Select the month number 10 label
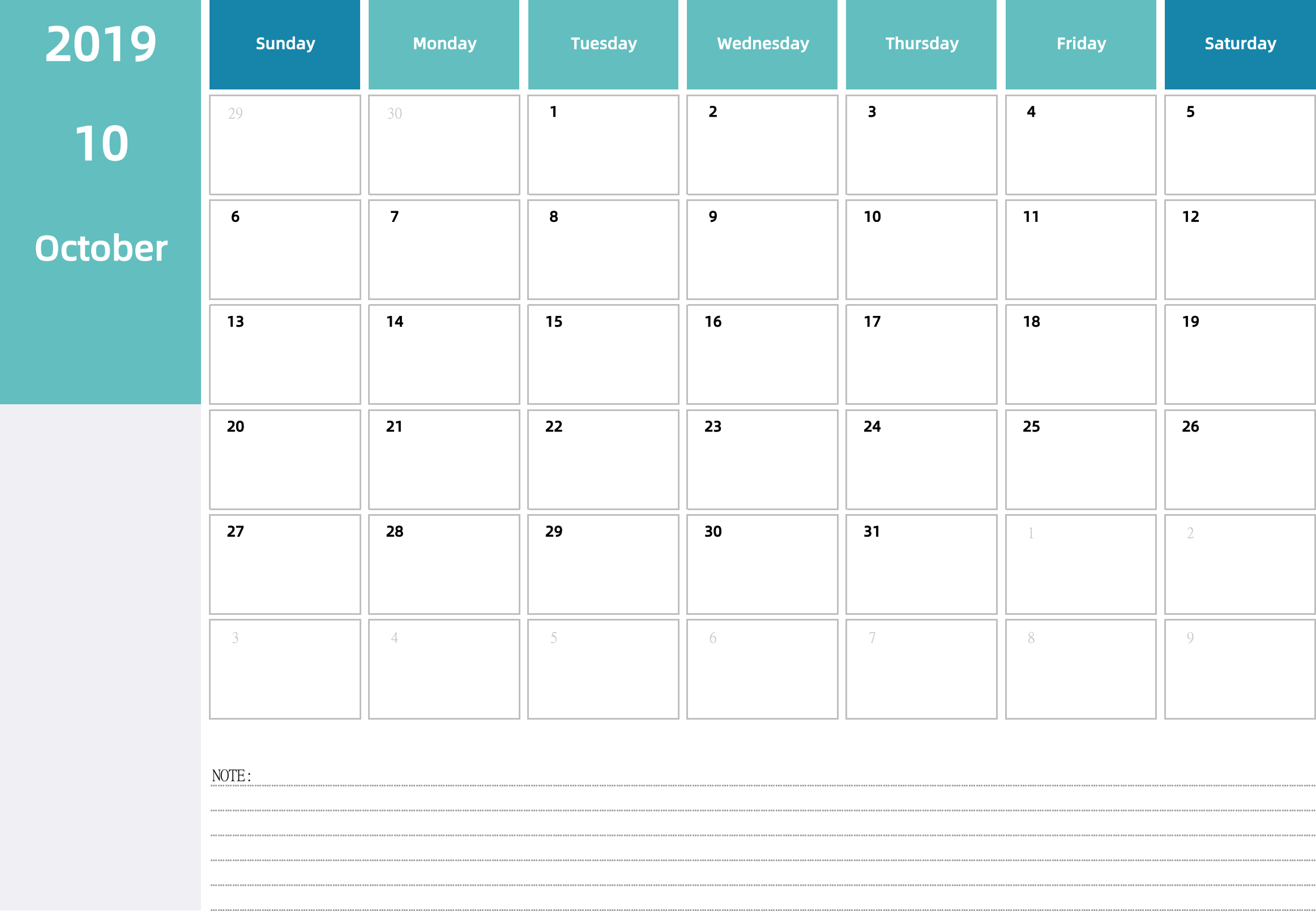Image resolution: width=1316 pixels, height=911 pixels. click(101, 143)
